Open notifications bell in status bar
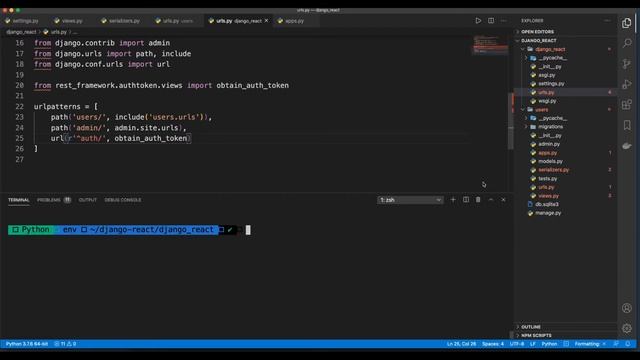Image resolution: width=640 pixels, height=360 pixels. (628, 344)
